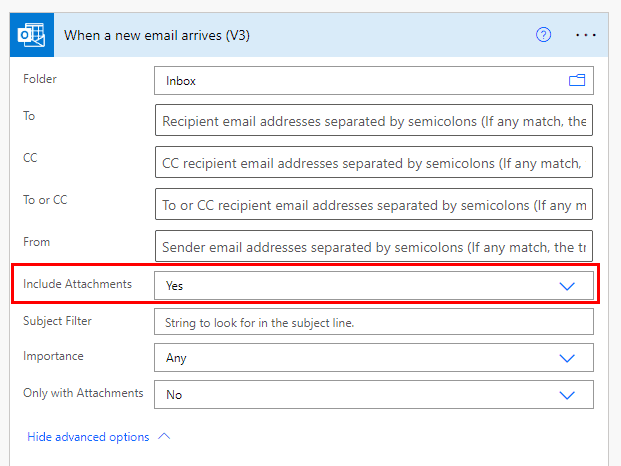
Task: Click the To recipient addresses field
Action: pos(374,120)
